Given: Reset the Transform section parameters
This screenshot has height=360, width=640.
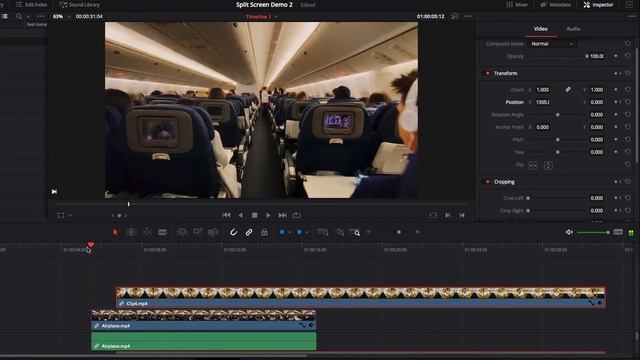Looking at the screenshot, I should pos(628,73).
